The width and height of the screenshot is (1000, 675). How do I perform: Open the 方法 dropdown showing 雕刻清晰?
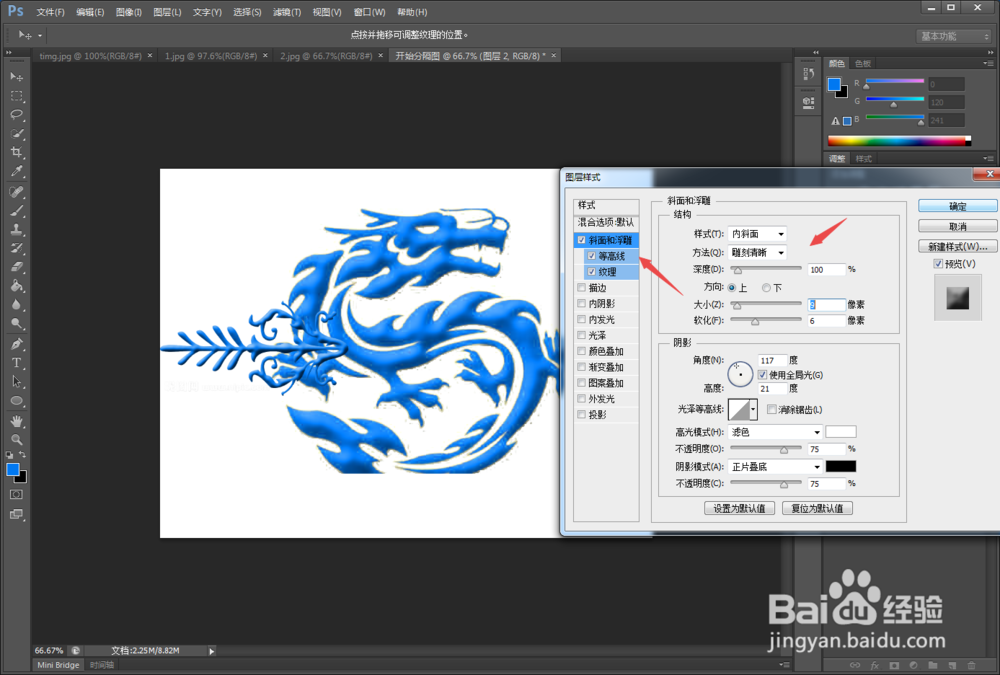click(757, 251)
